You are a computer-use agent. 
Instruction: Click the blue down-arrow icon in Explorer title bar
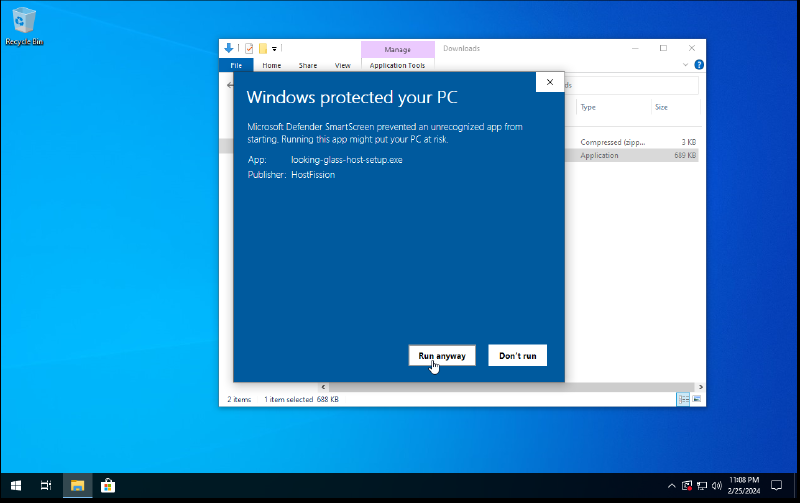[x=229, y=48]
